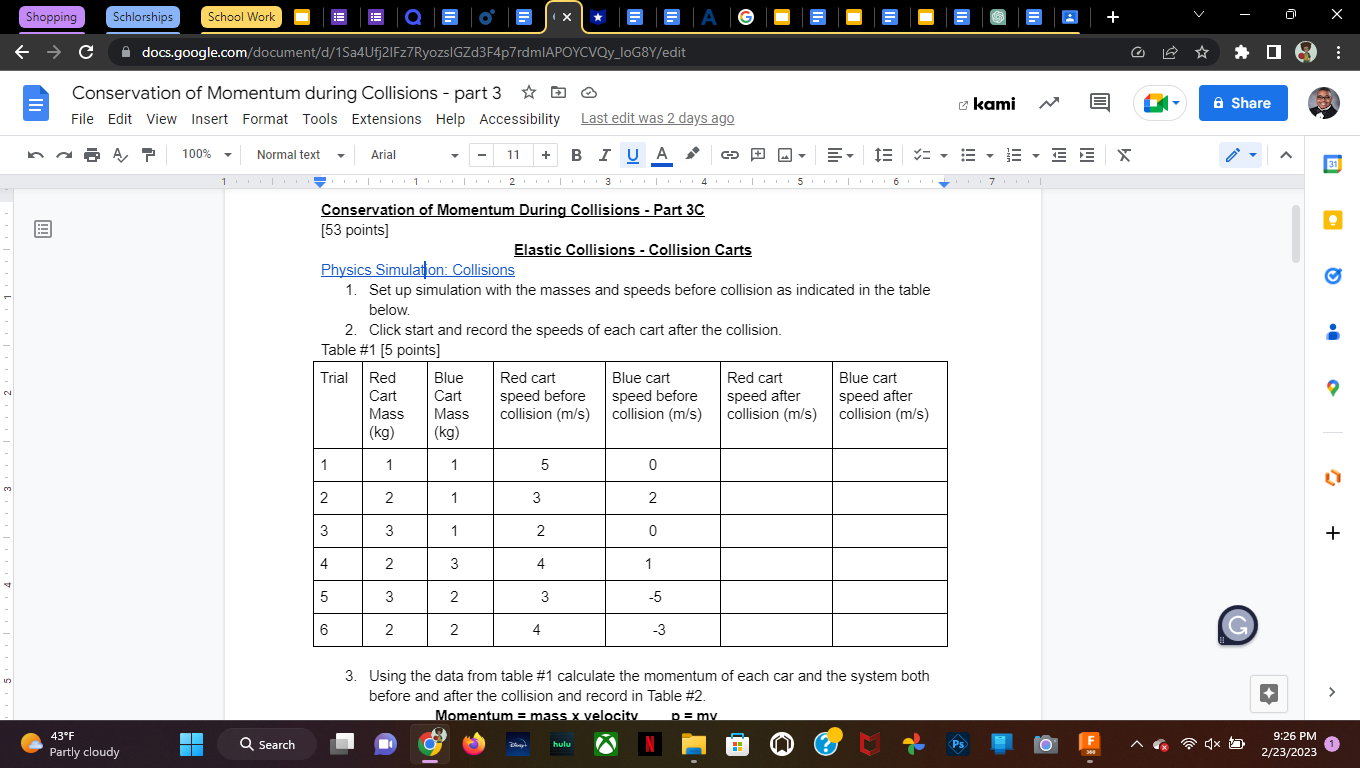Open the Tools menu
The height and width of the screenshot is (768, 1360).
(320, 119)
